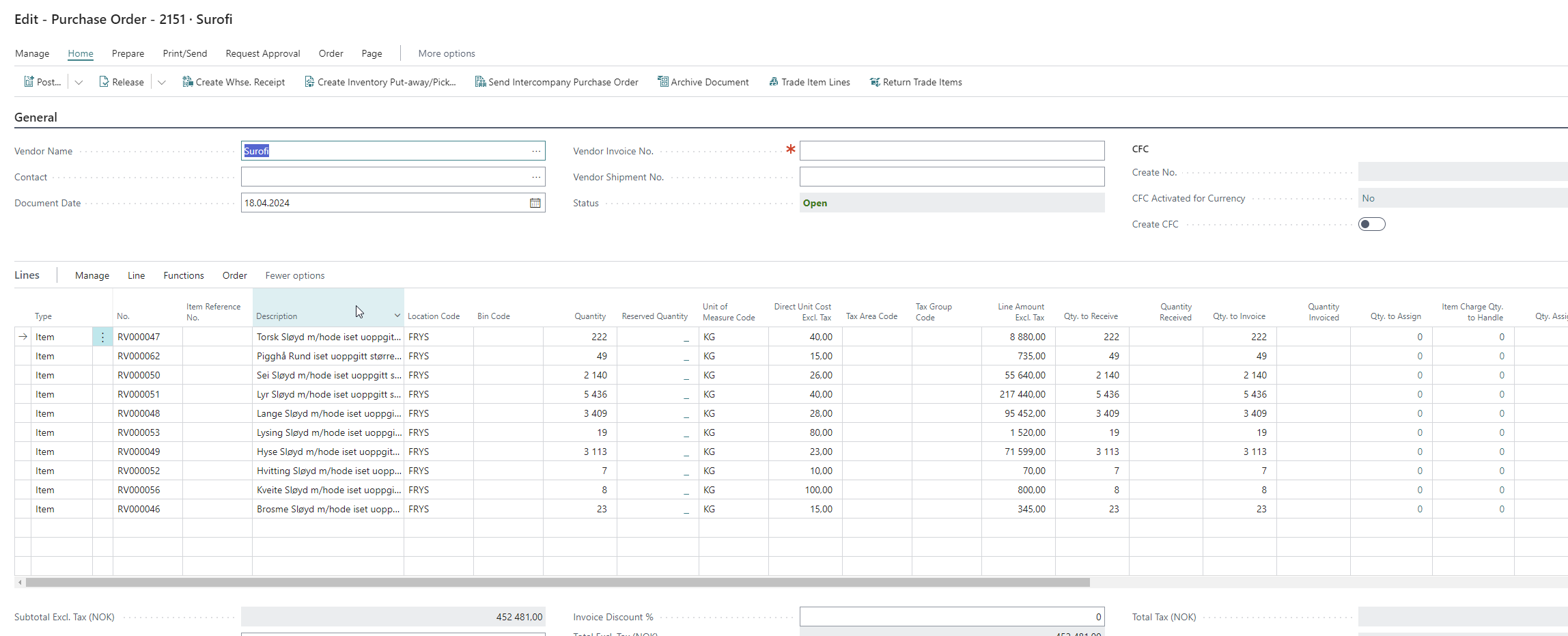Screen dimensions: 1568x636
Task: Click Create Whse. Receipt icon
Action: [188, 82]
